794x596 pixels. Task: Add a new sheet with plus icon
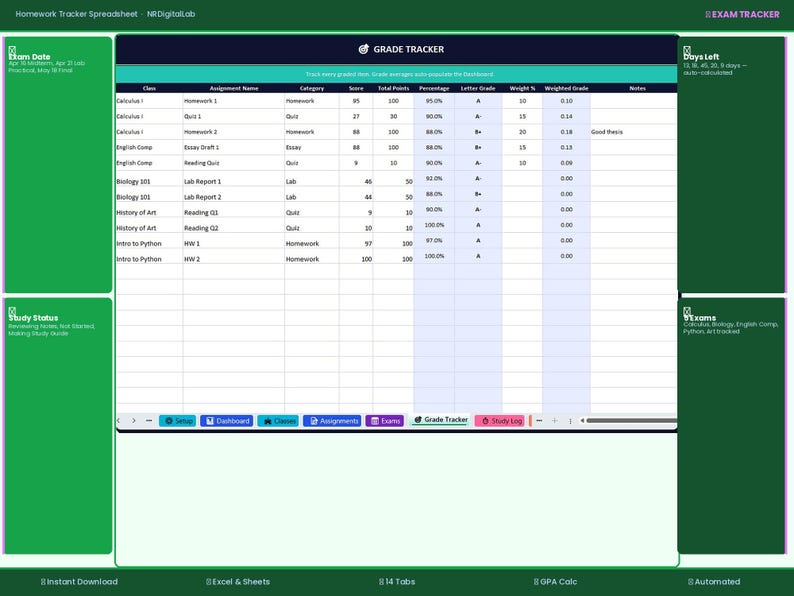click(554, 421)
